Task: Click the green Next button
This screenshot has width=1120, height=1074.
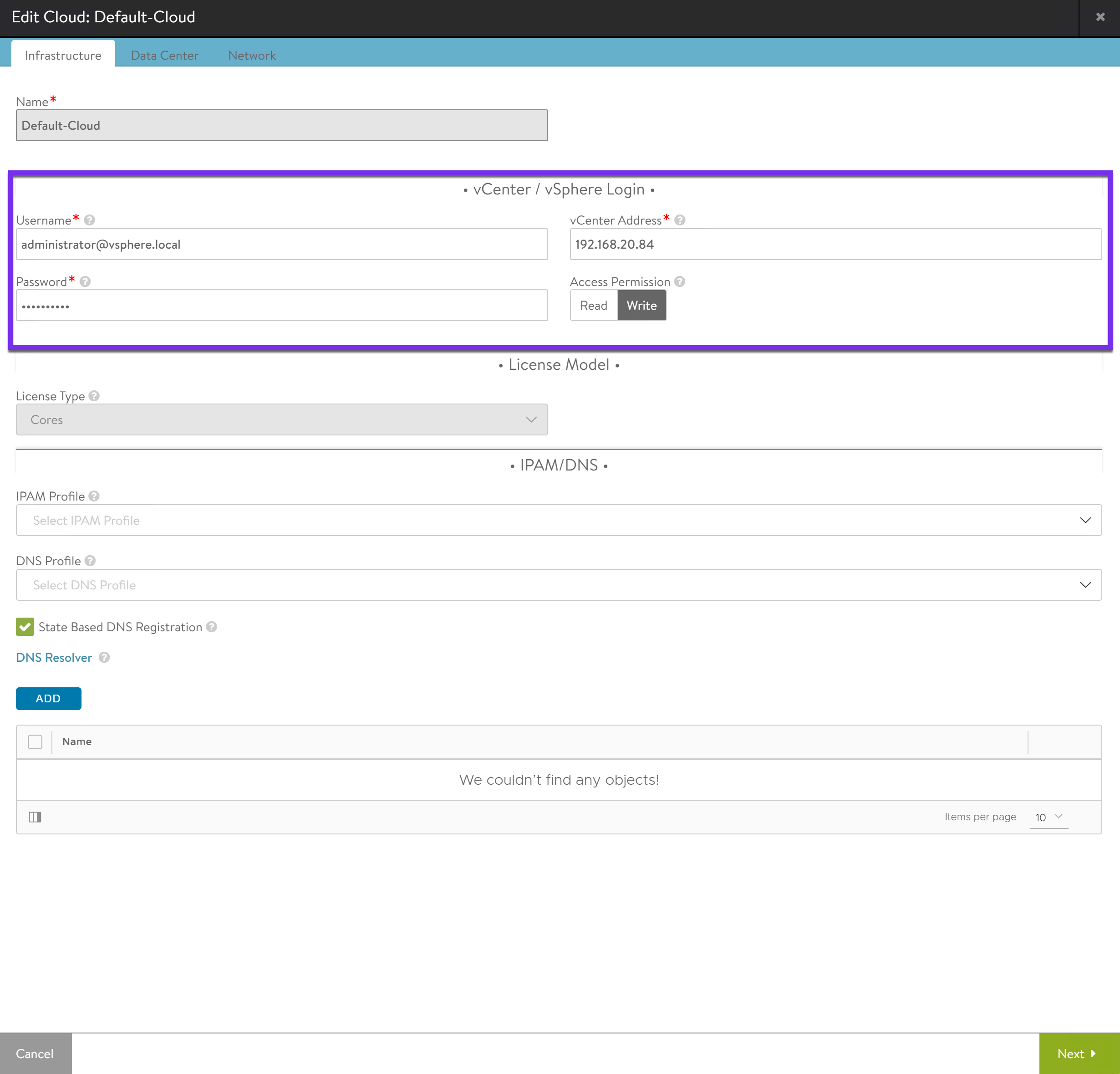Action: coord(1078,1054)
